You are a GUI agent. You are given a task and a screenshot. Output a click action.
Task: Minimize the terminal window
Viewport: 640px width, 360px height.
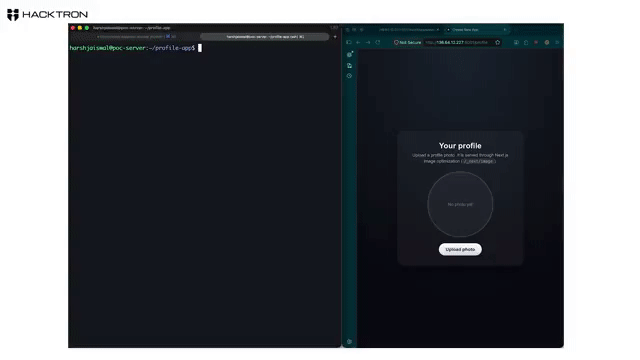pos(80,28)
